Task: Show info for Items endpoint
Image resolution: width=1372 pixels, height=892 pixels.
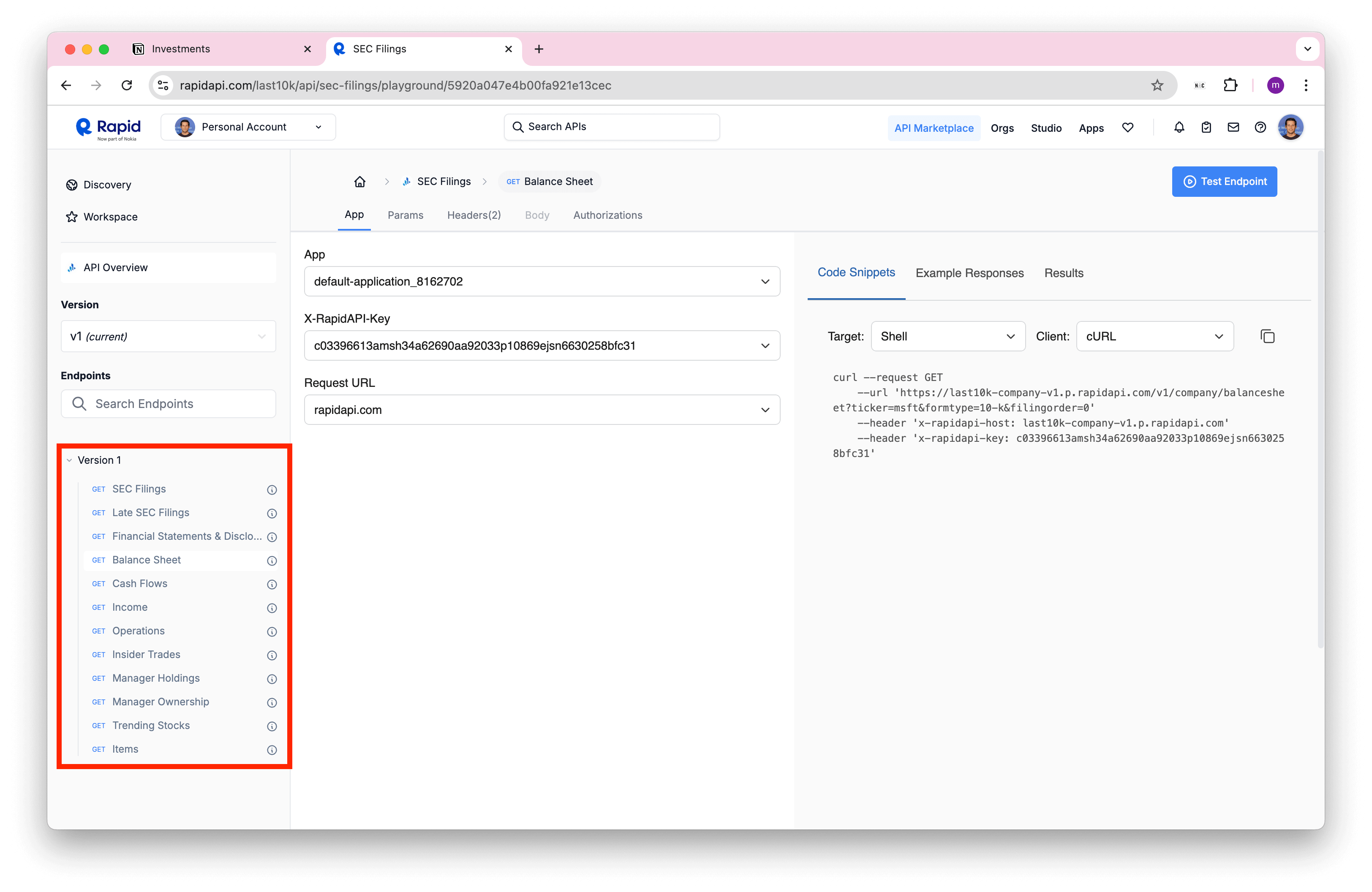Action: [x=272, y=750]
